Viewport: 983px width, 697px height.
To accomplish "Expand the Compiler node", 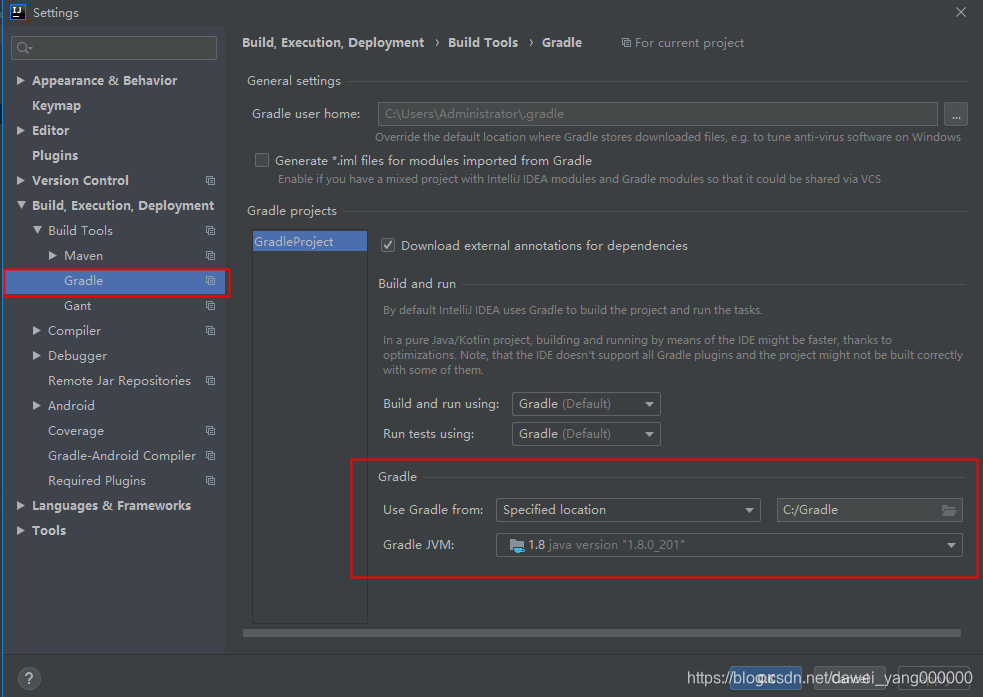I will (37, 330).
